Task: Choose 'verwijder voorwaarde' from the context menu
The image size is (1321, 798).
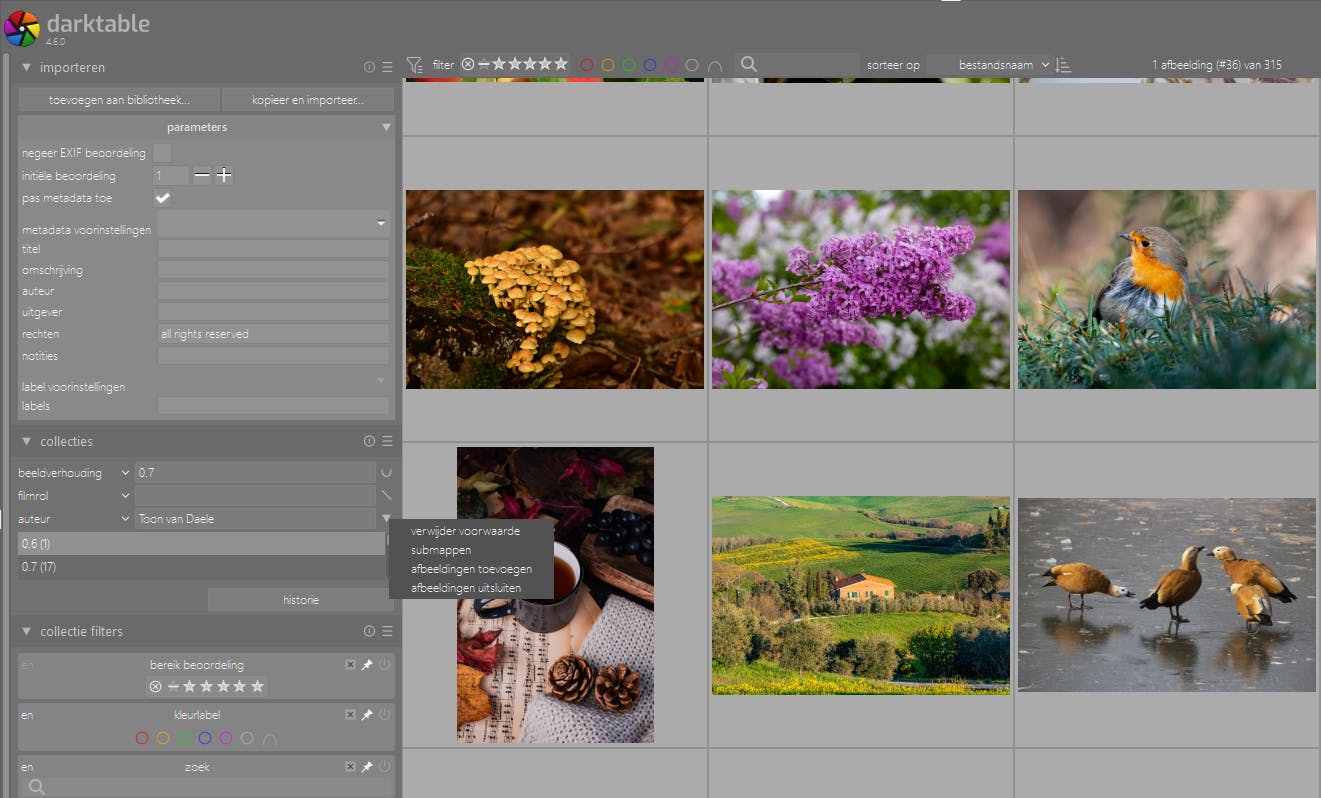Action: pos(465,531)
